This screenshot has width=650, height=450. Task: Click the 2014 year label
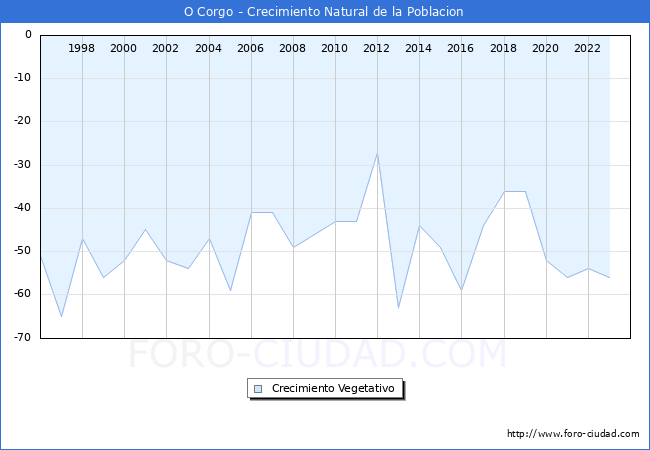(418, 48)
